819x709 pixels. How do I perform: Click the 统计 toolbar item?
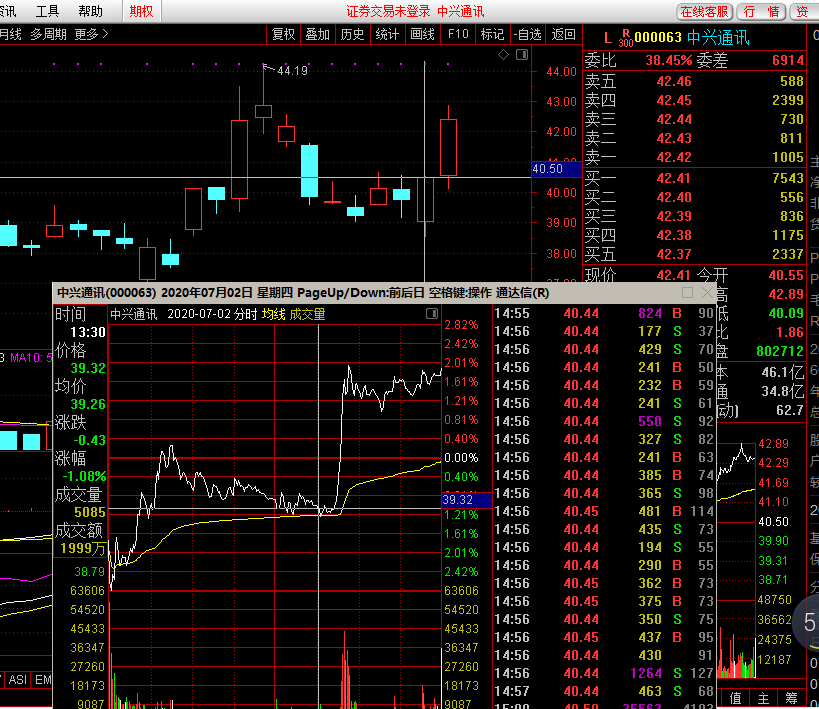(x=387, y=34)
